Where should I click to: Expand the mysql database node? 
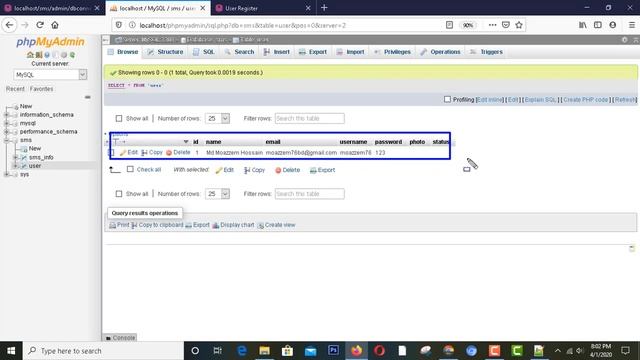[7, 123]
